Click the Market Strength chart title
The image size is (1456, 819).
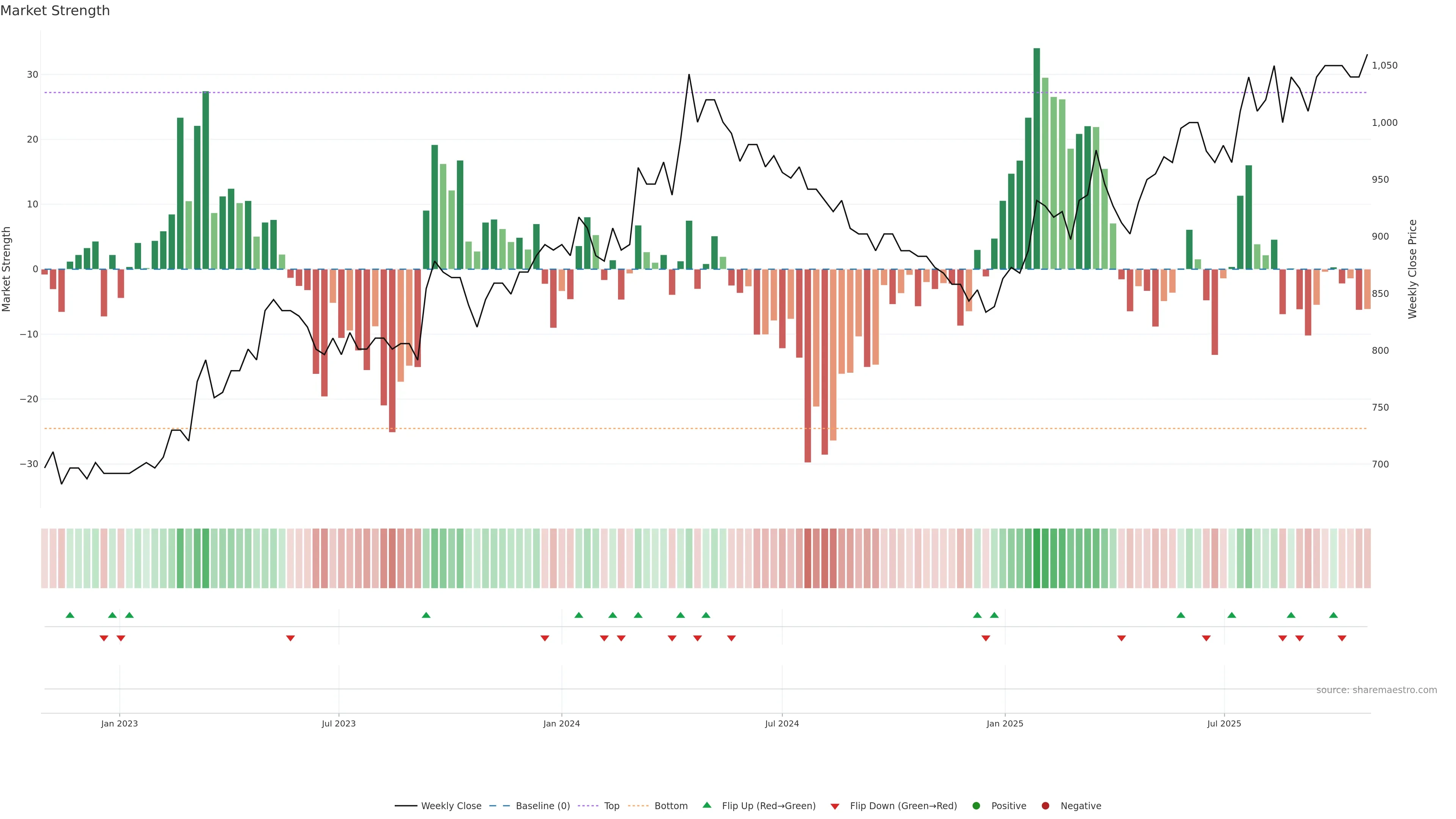[x=55, y=11]
